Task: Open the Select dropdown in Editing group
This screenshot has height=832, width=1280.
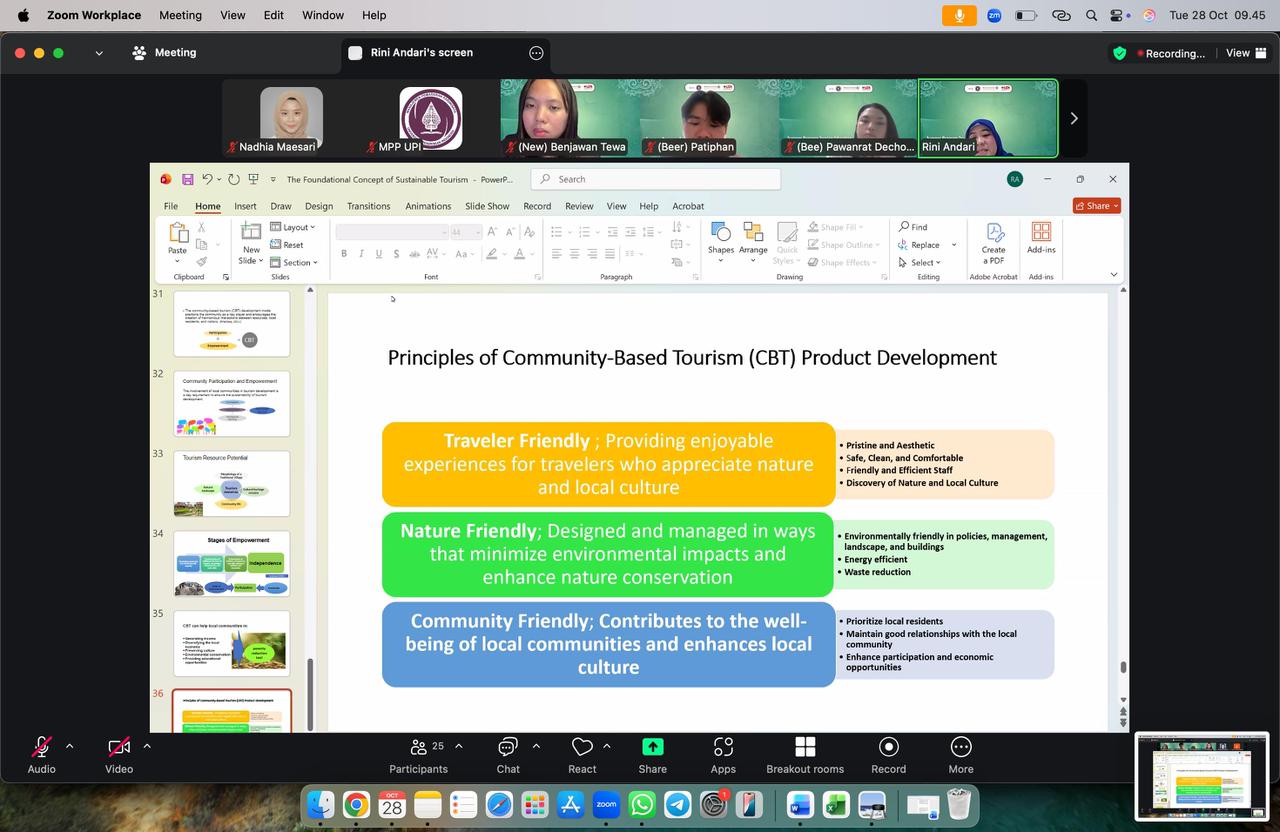Action: point(919,262)
